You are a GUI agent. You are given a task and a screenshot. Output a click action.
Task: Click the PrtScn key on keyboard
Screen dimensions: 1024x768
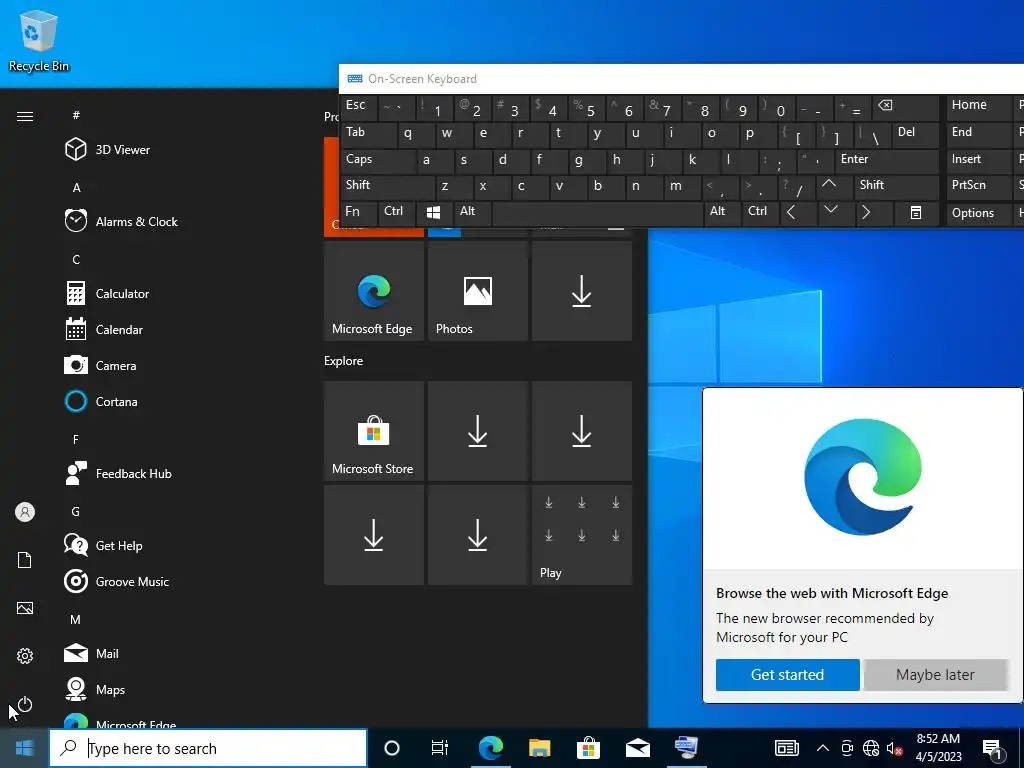coord(979,186)
